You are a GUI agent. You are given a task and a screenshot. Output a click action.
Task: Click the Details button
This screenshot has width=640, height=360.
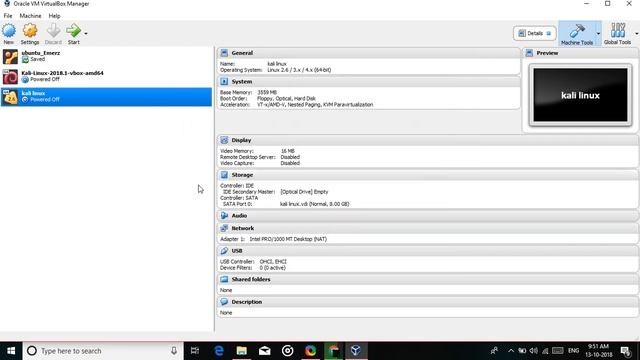(x=534, y=33)
